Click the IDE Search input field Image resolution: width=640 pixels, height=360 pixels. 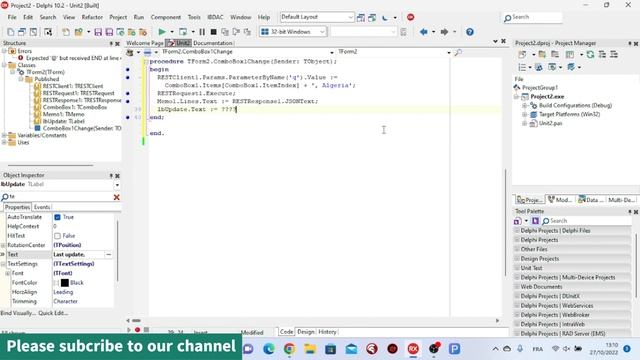pos(532,17)
